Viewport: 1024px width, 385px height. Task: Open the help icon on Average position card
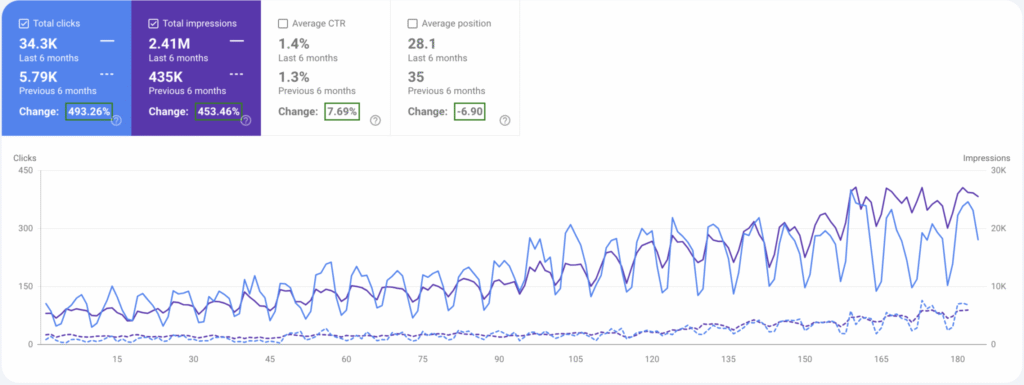tap(505, 121)
